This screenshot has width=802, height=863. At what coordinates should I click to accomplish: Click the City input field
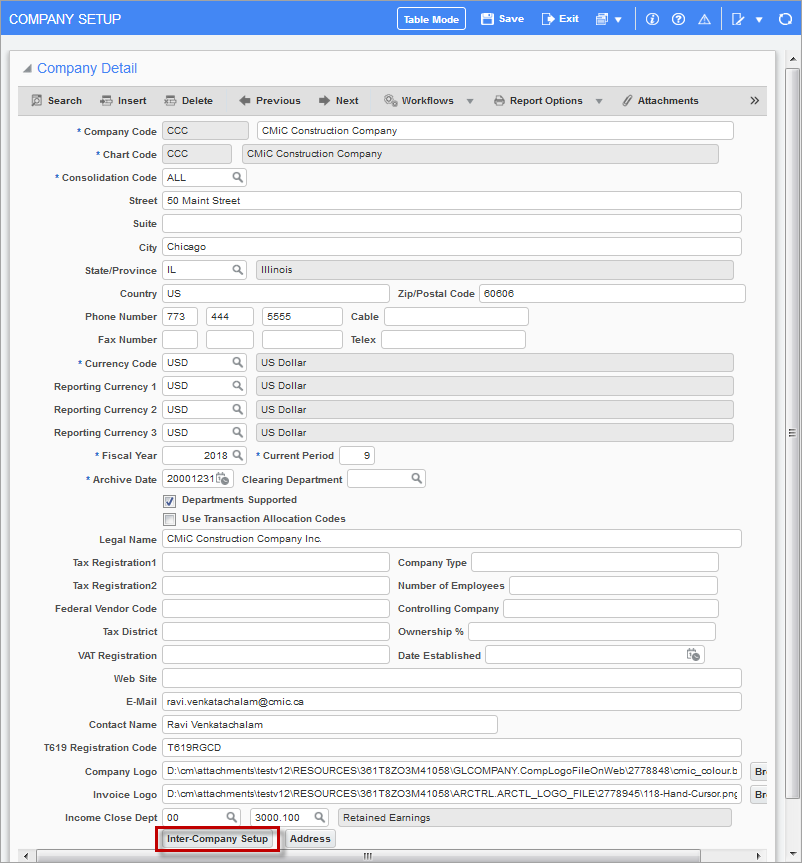[x=452, y=247]
